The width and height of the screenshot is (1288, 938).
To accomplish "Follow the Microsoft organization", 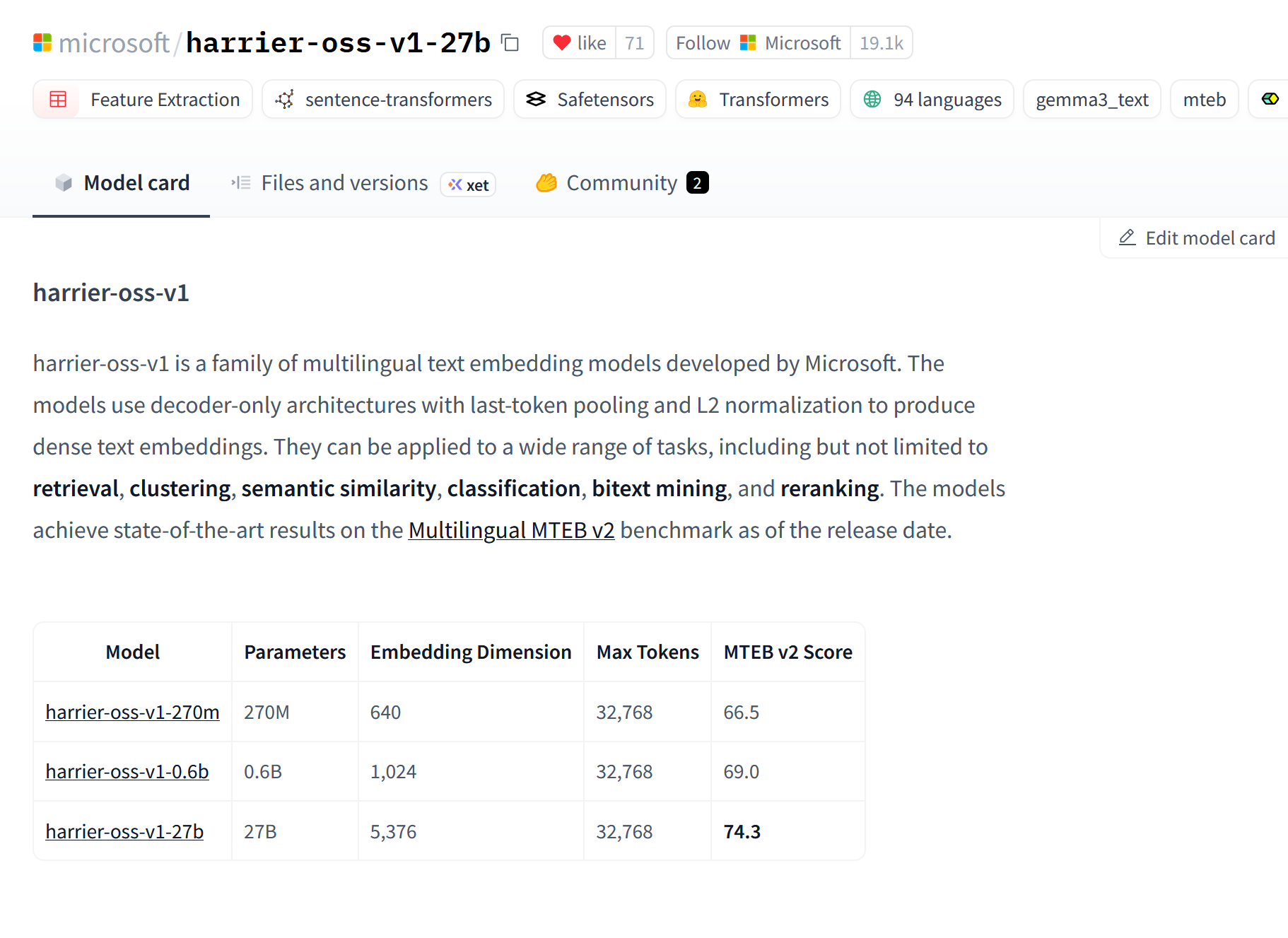I will [x=703, y=43].
